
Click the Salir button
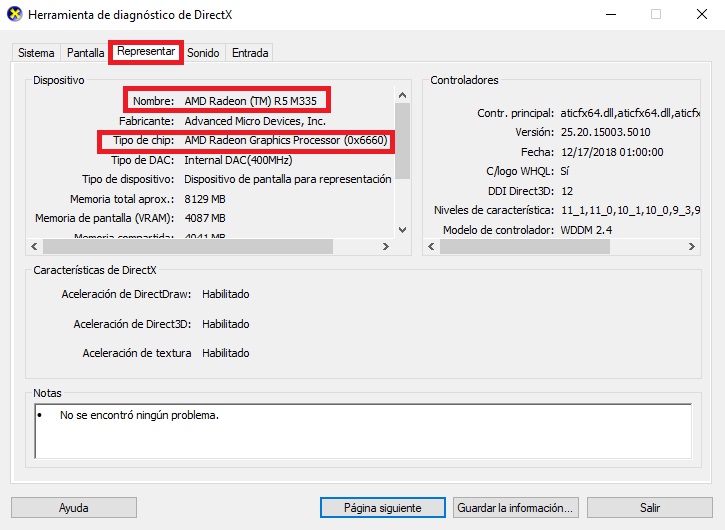[x=650, y=508]
